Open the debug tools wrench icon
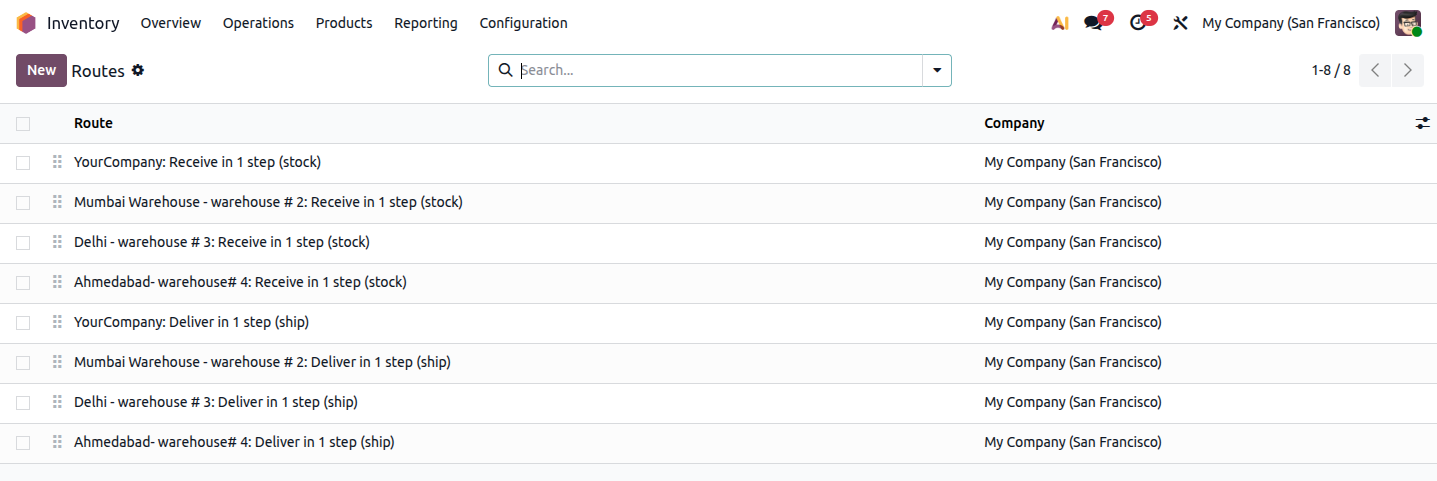Screen dimensions: 1437x481 click(x=1180, y=23)
